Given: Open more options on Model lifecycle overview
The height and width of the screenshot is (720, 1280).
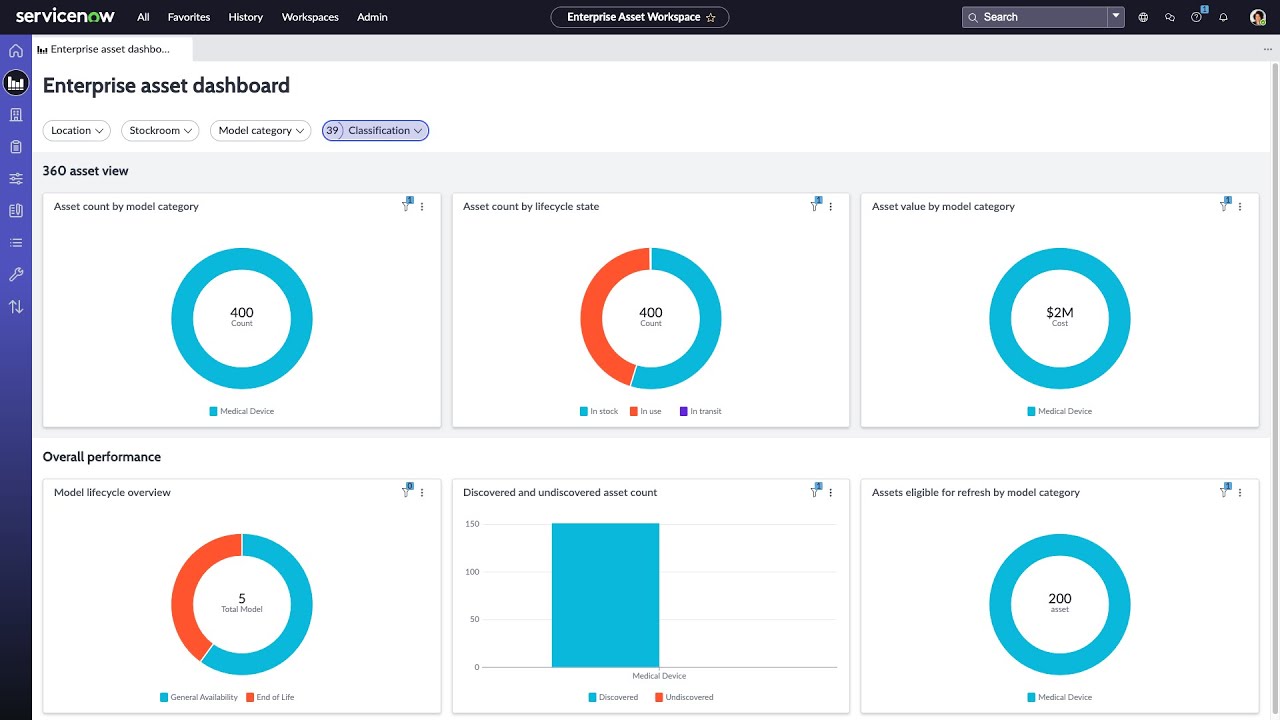Looking at the screenshot, I should click(422, 493).
